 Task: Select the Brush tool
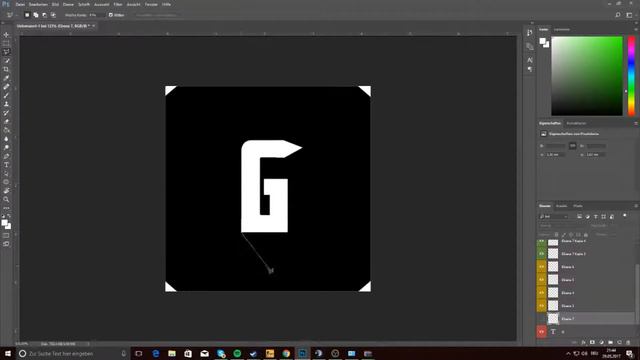(x=6, y=96)
